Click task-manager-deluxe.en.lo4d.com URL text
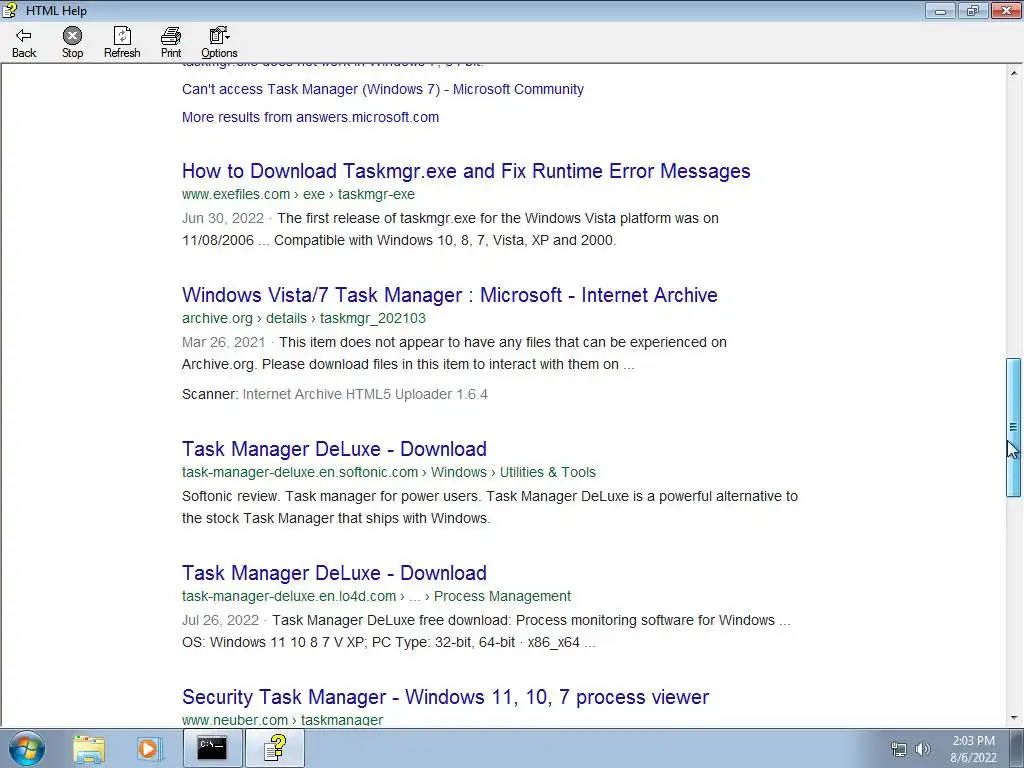The width and height of the screenshot is (1024, 768). (289, 596)
